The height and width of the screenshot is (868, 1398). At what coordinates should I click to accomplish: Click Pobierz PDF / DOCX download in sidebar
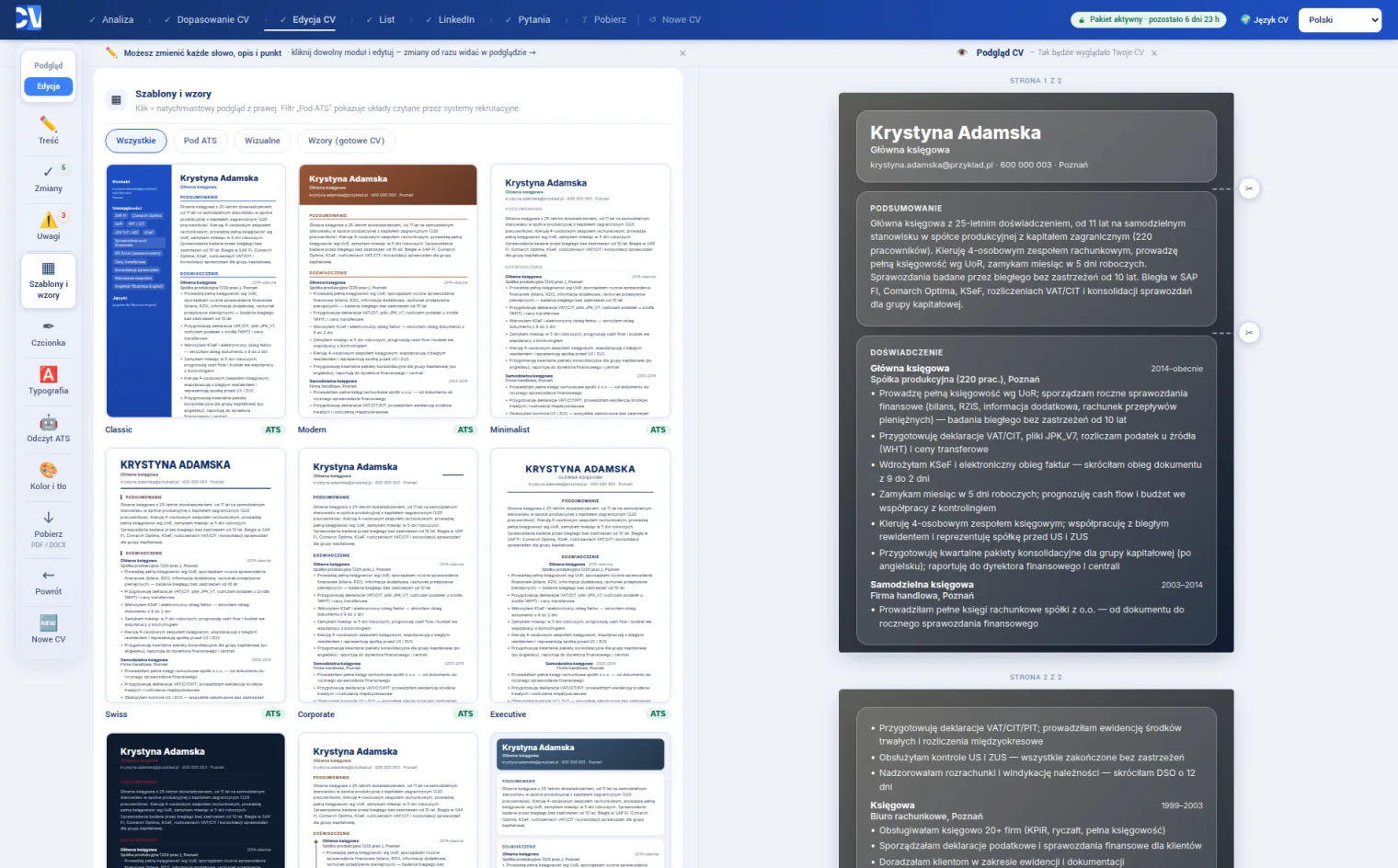(49, 529)
